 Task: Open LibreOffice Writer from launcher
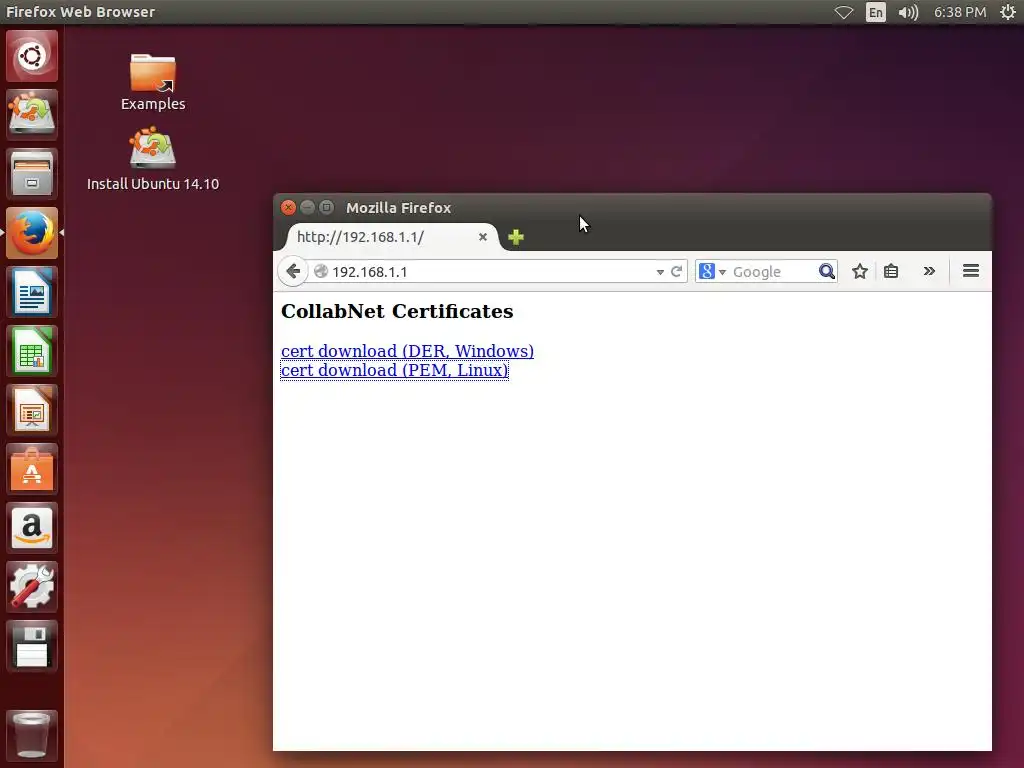pos(32,292)
